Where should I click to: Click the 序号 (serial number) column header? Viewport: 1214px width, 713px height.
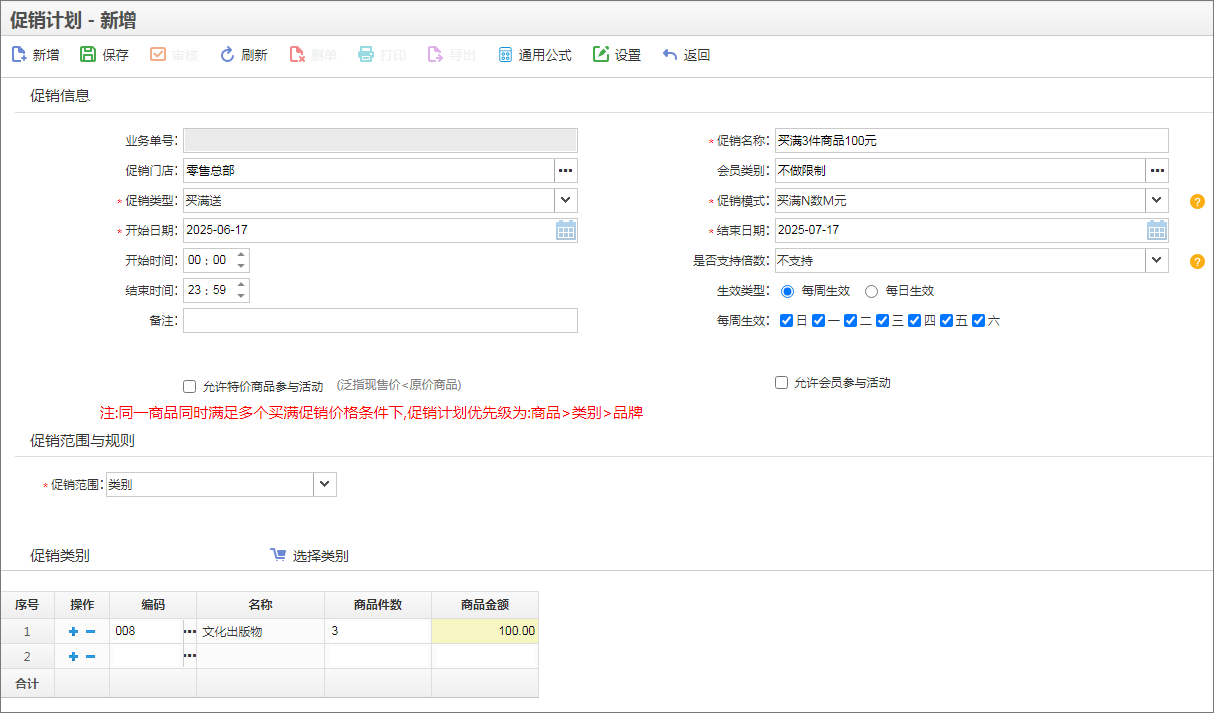pos(27,605)
